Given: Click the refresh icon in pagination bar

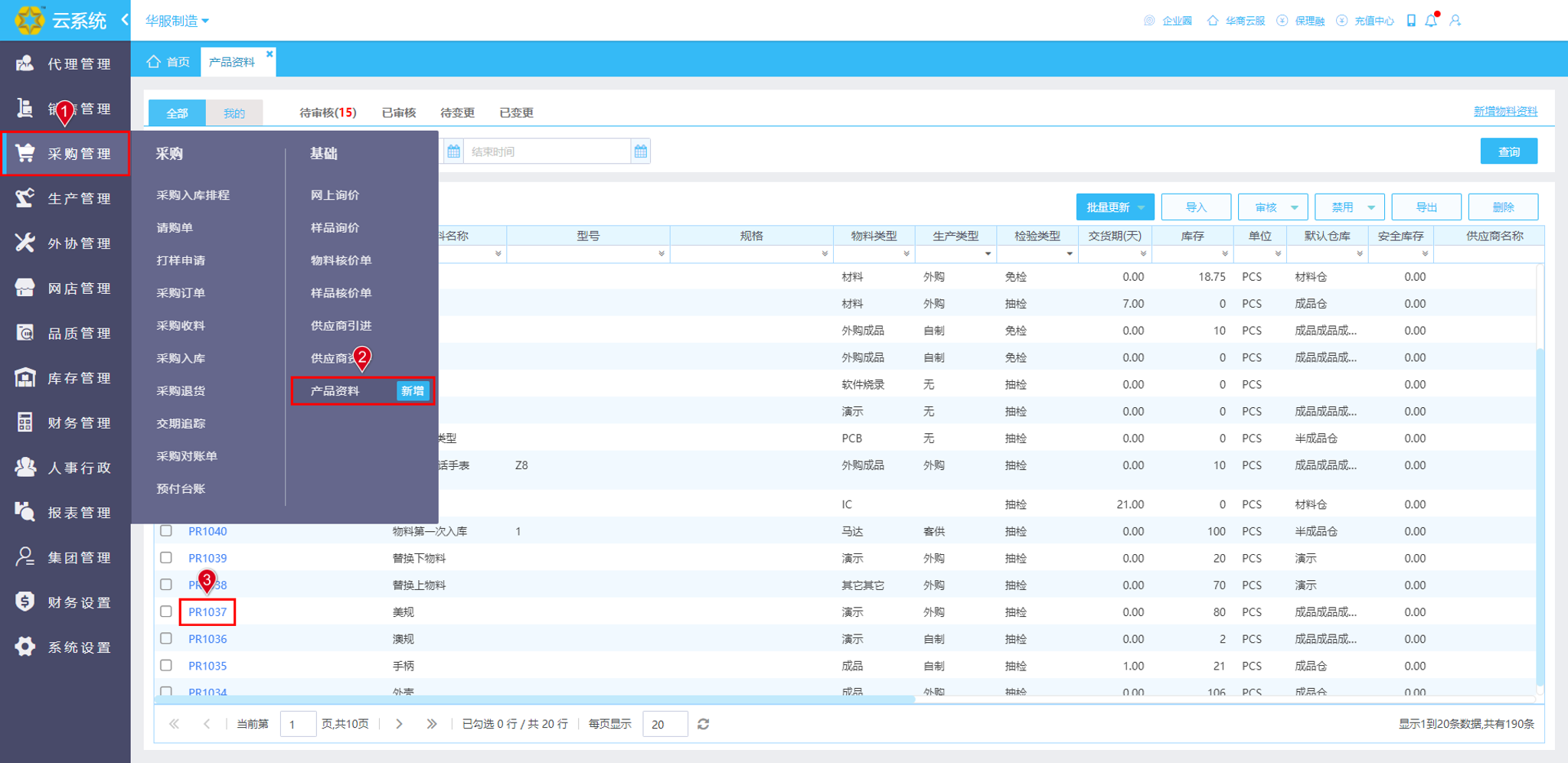Looking at the screenshot, I should [x=703, y=724].
